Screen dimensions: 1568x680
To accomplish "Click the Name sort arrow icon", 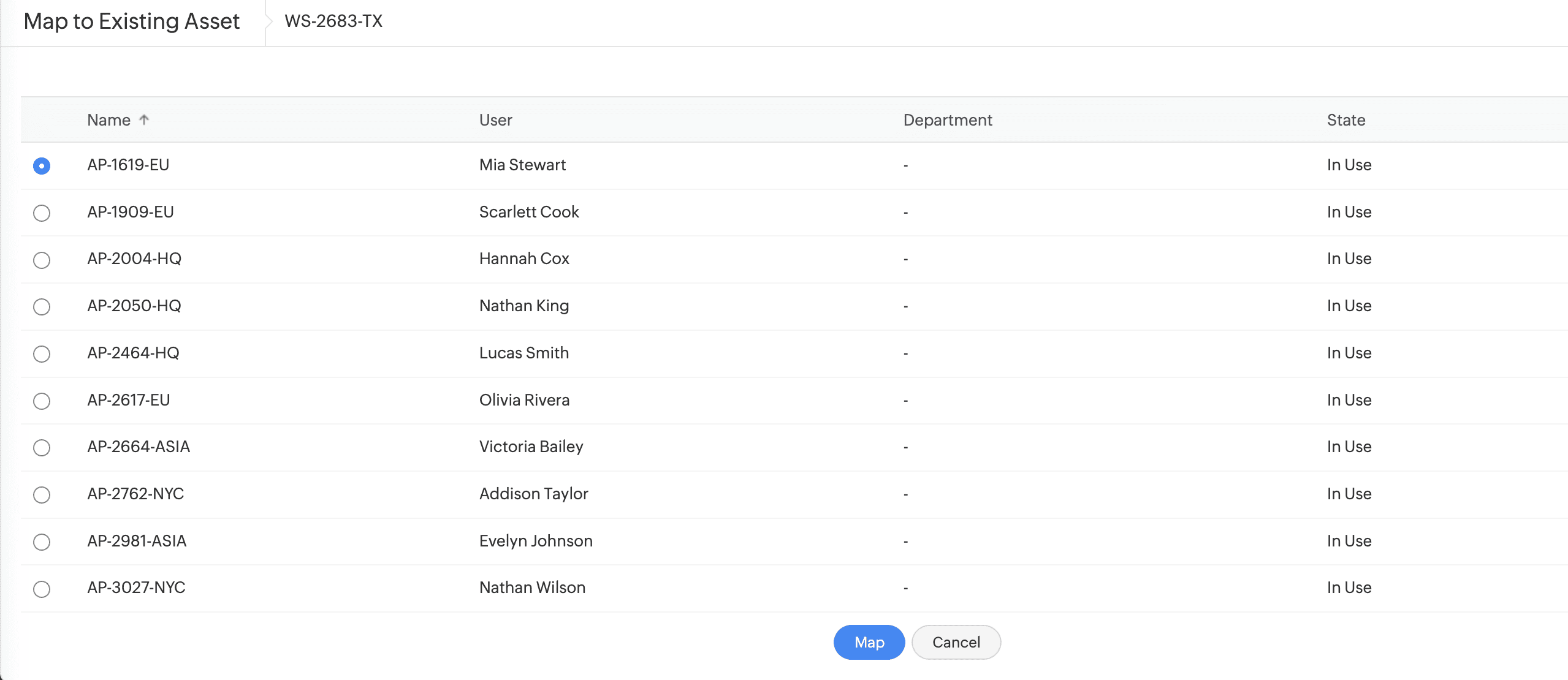I will coord(144,119).
